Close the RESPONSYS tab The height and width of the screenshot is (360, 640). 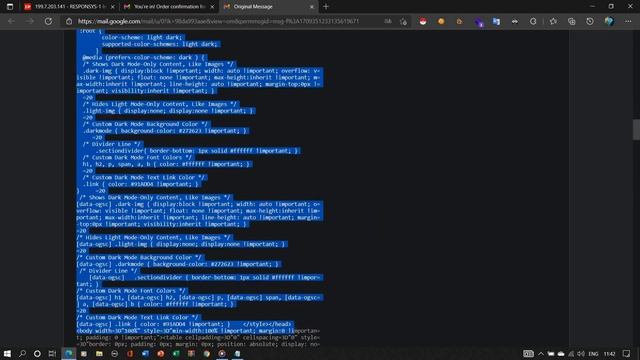tap(113, 7)
